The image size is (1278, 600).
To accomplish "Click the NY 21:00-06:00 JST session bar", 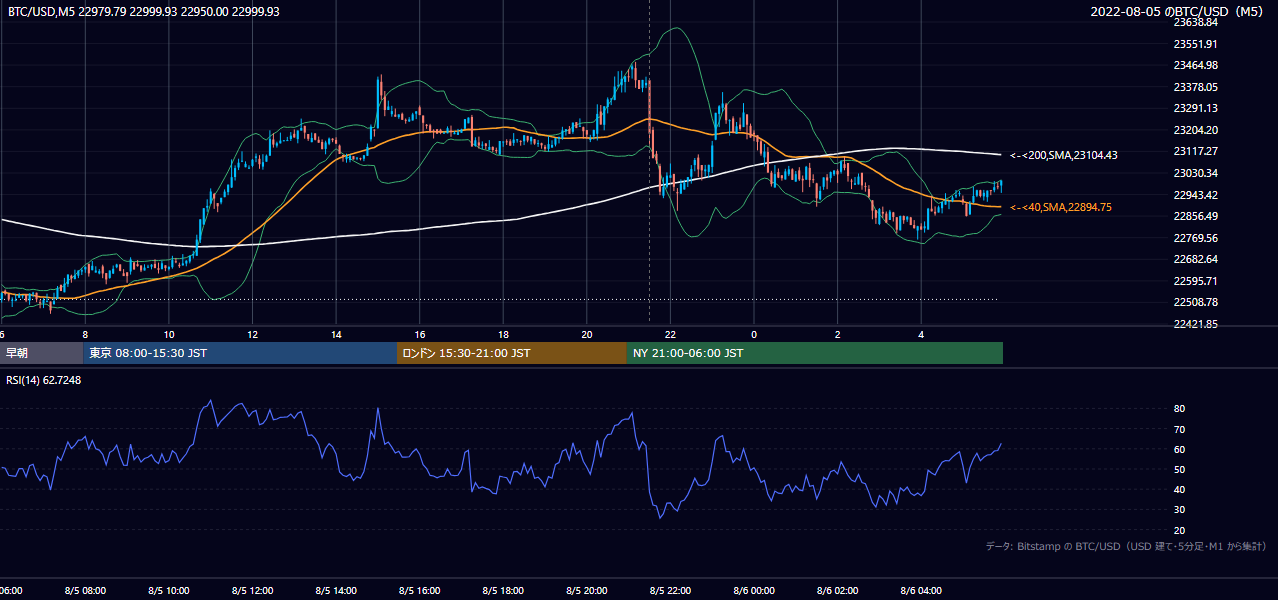I will [815, 353].
